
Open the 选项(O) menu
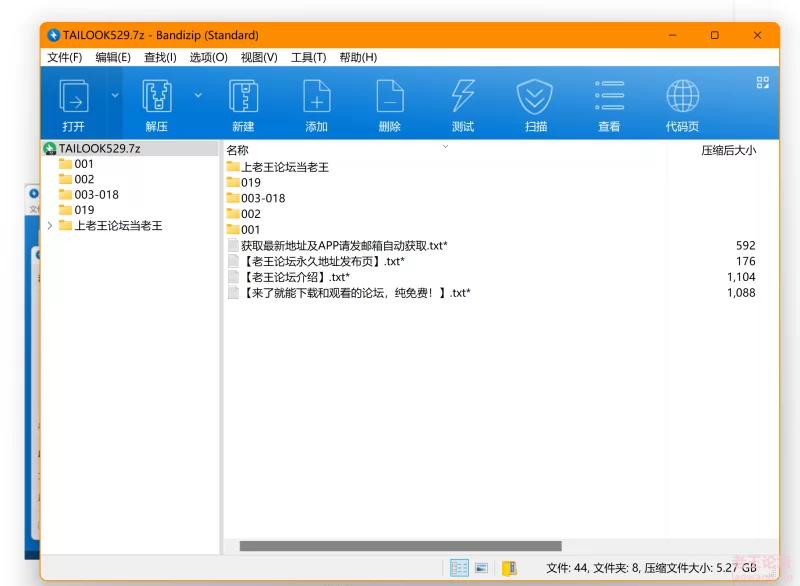click(x=209, y=57)
